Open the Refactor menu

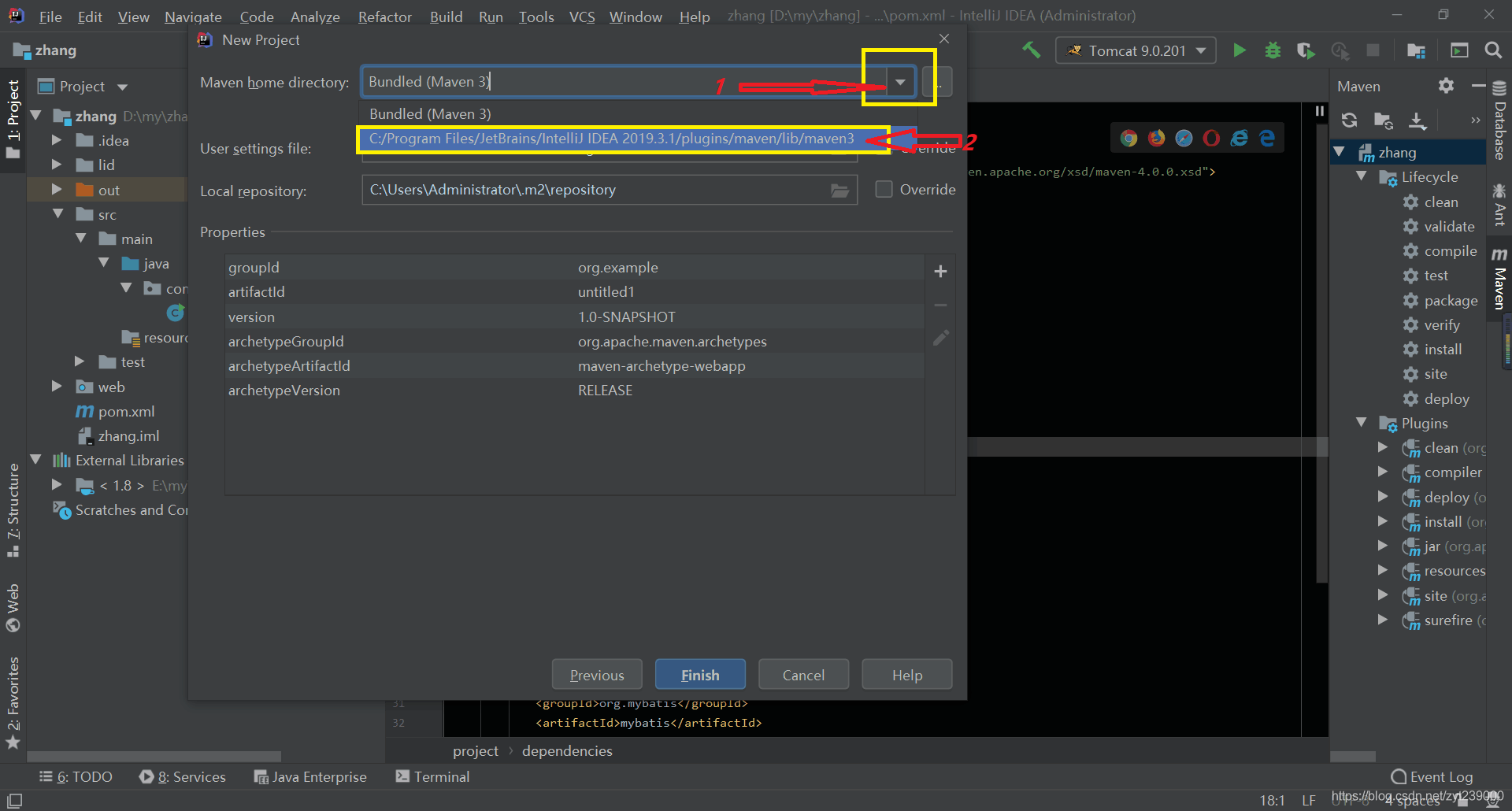pos(384,17)
